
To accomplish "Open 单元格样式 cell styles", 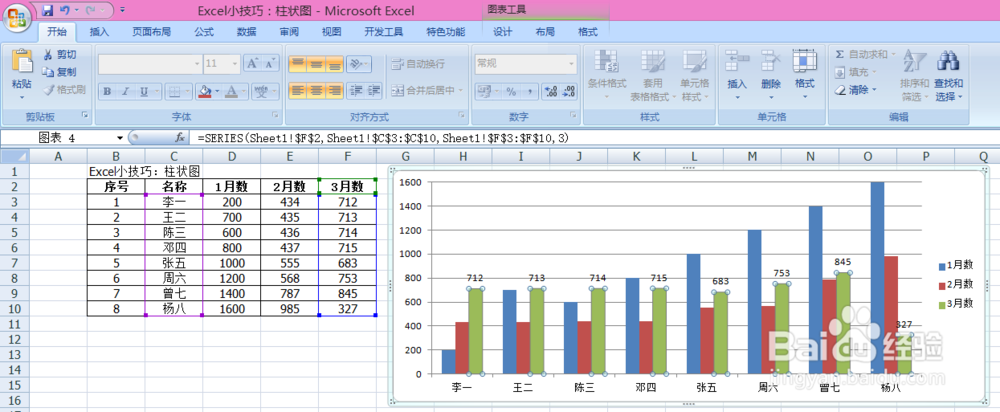I will [695, 75].
